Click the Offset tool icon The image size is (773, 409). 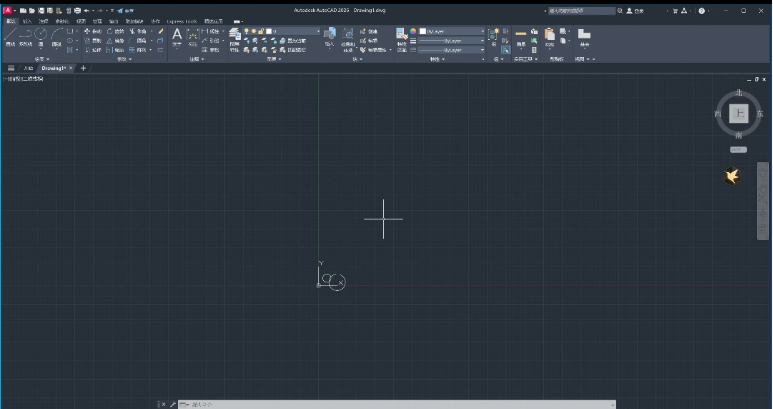[160, 50]
